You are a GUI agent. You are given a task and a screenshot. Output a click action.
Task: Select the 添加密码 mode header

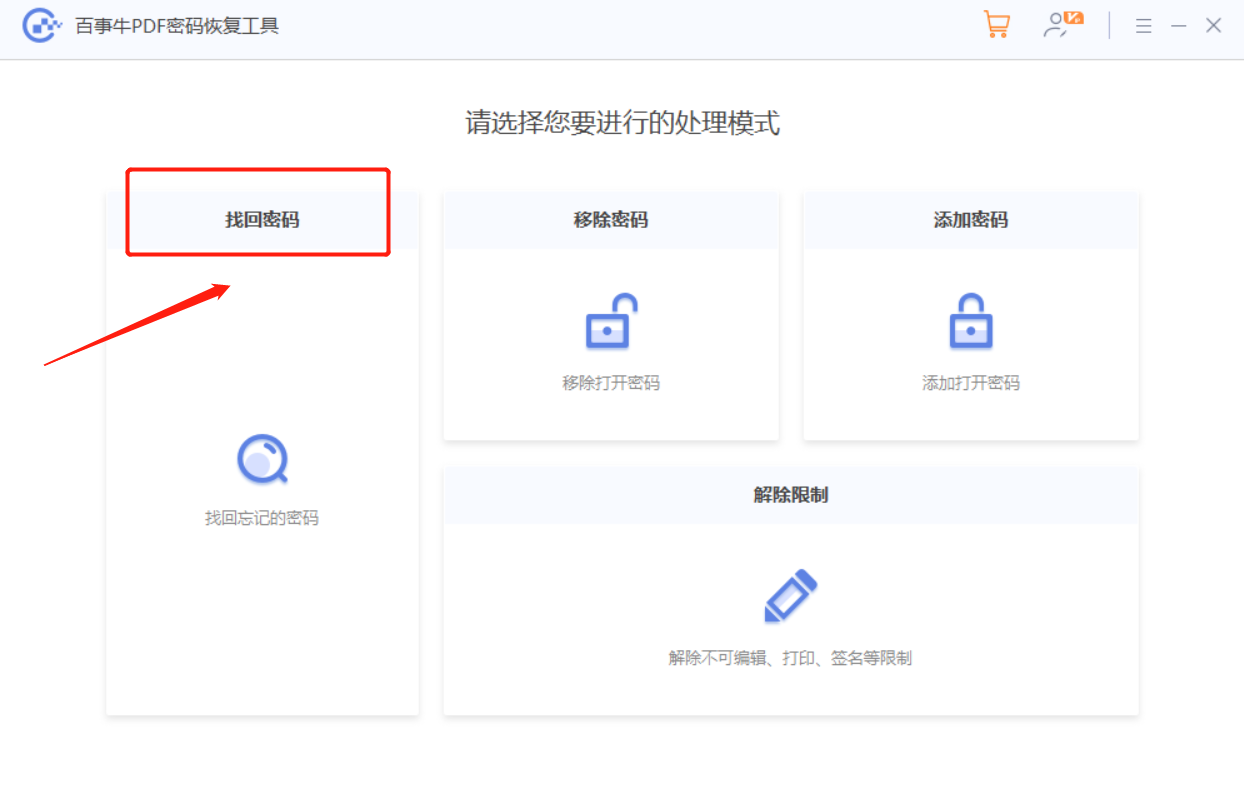pos(971,220)
